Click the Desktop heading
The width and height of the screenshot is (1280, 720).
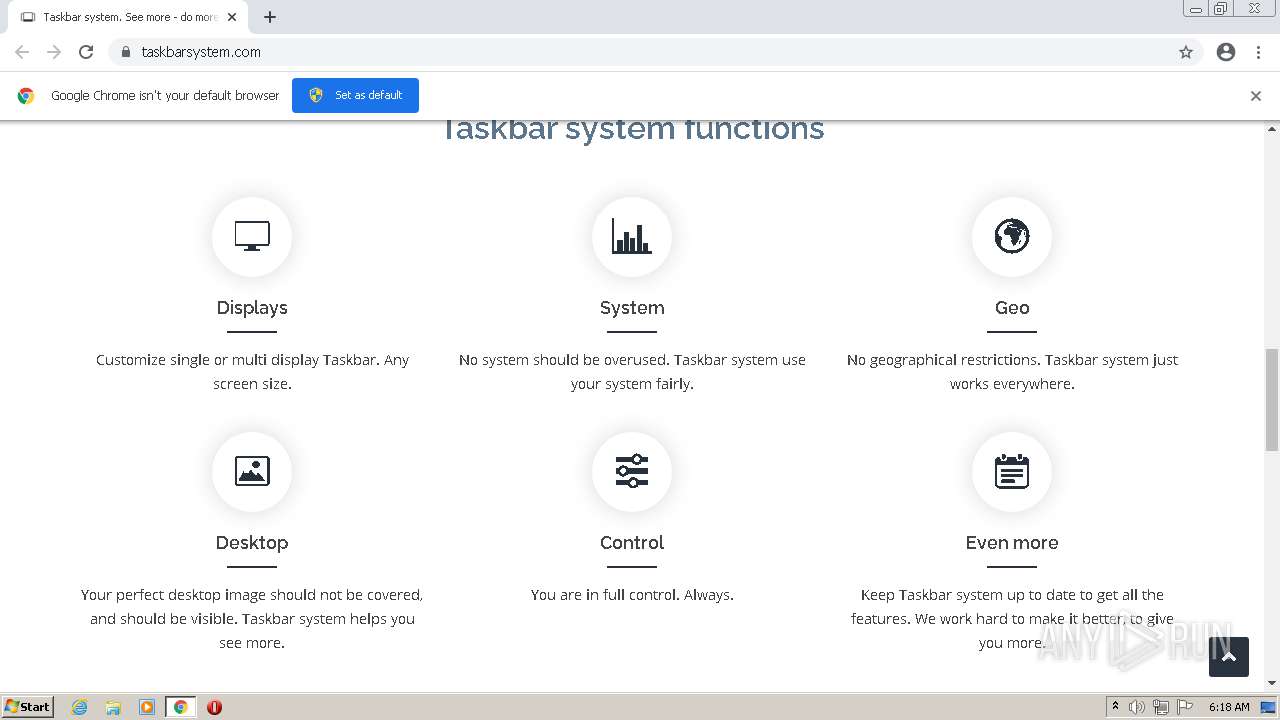pos(252,543)
